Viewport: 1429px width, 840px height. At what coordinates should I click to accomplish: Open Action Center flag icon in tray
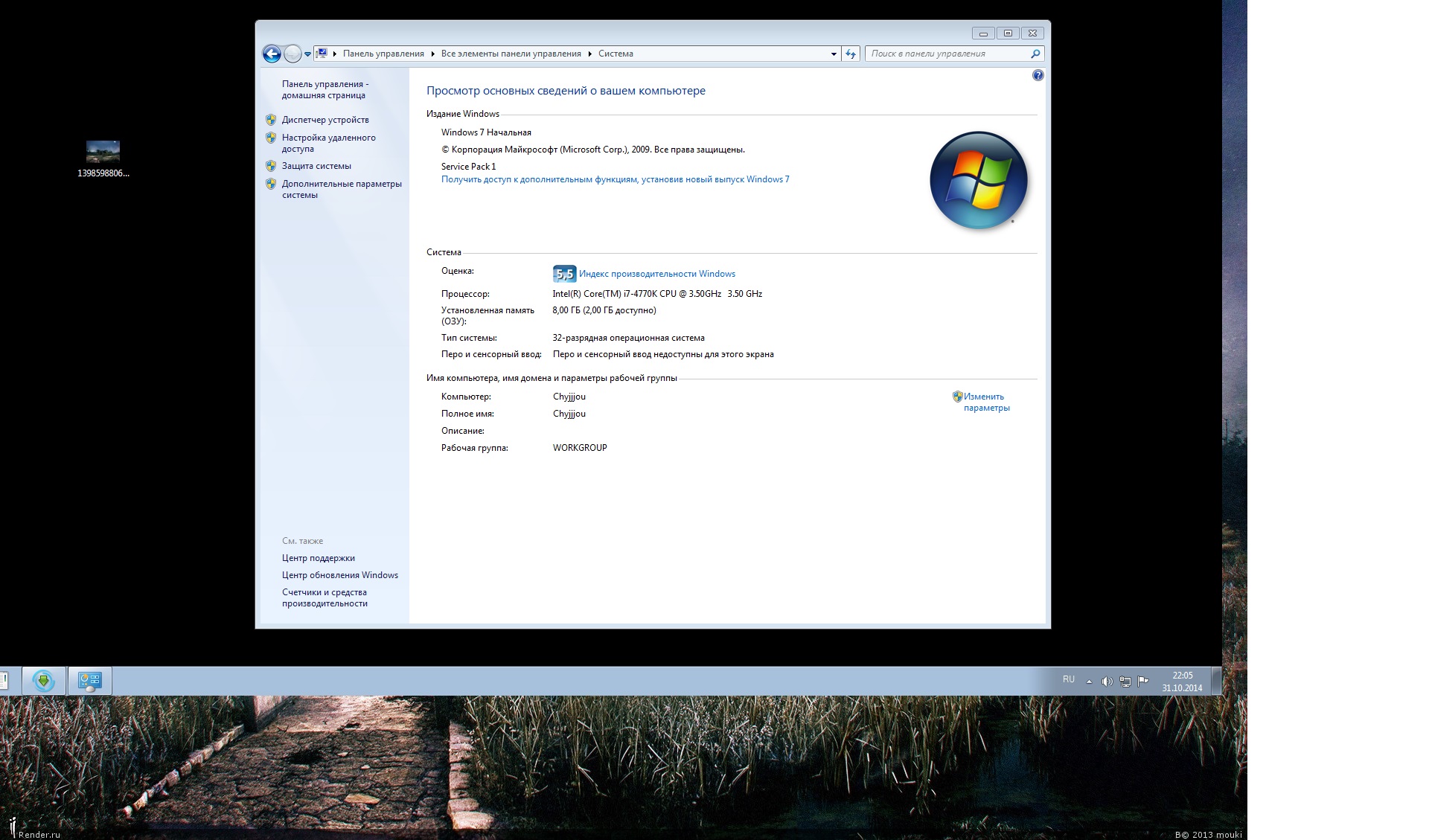click(1143, 681)
